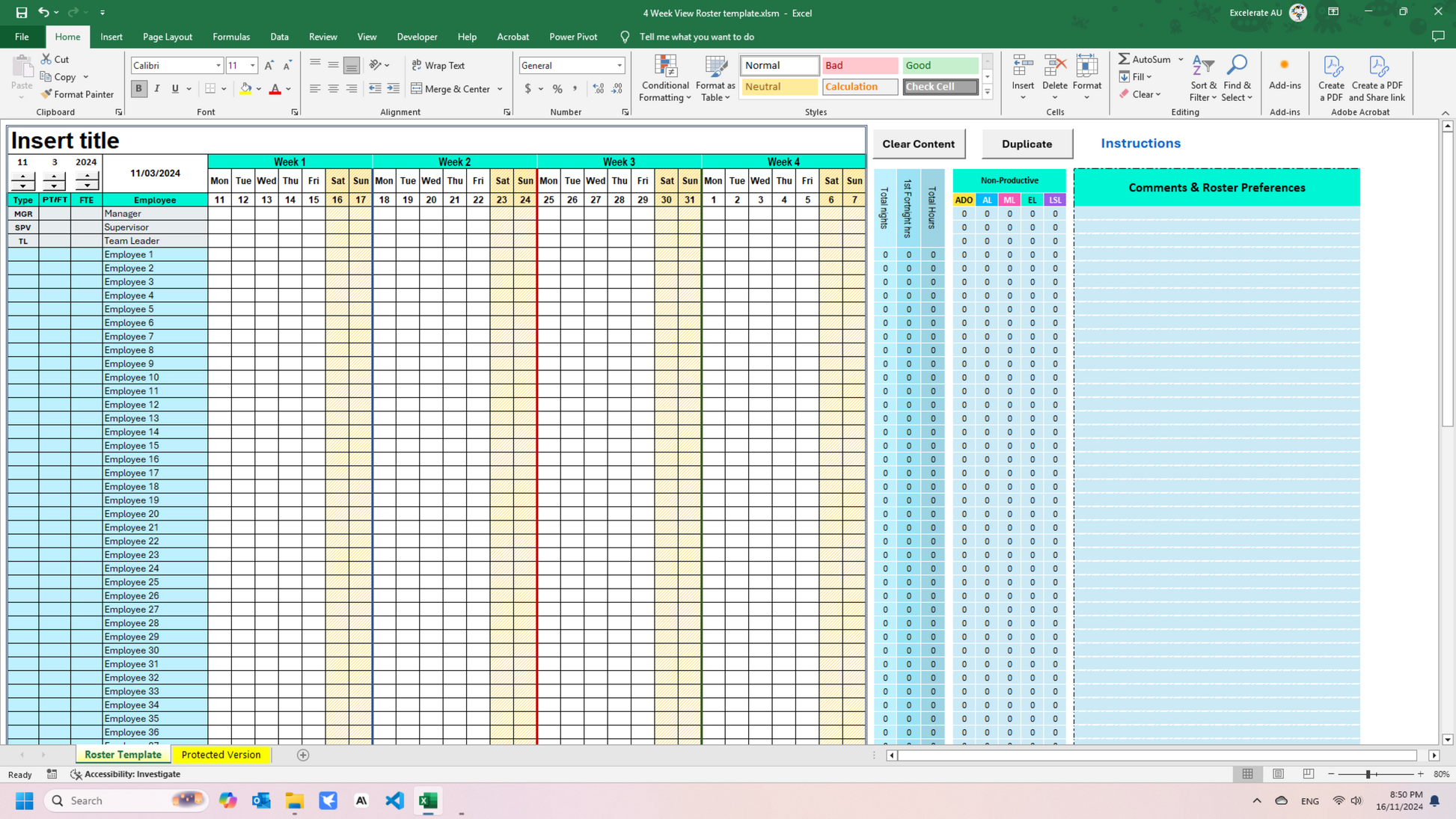Toggle Italic formatting
1456x819 pixels.
click(157, 89)
